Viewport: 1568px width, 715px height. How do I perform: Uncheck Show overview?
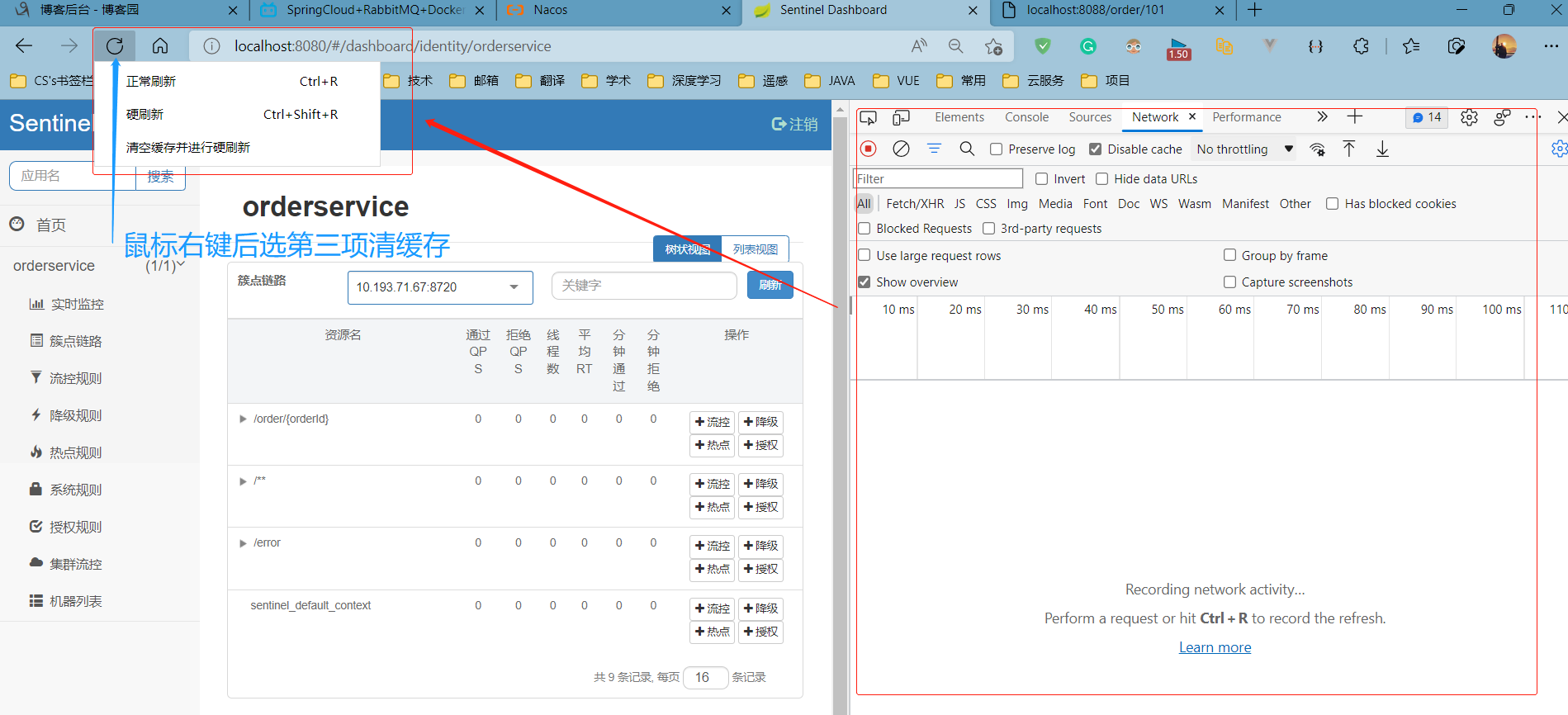(x=865, y=282)
